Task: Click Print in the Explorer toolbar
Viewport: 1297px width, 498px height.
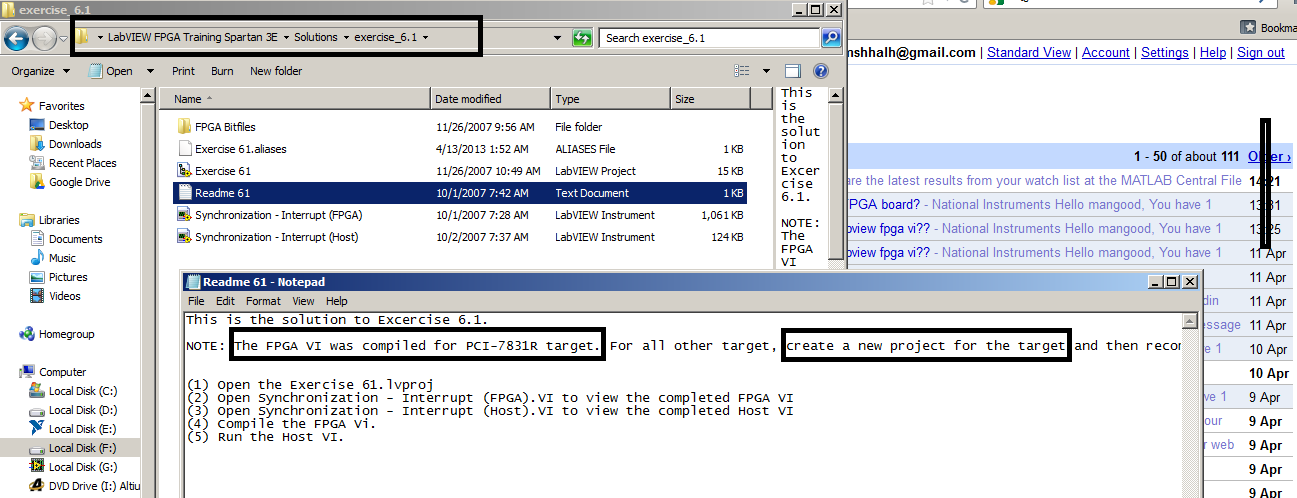Action: [x=183, y=71]
